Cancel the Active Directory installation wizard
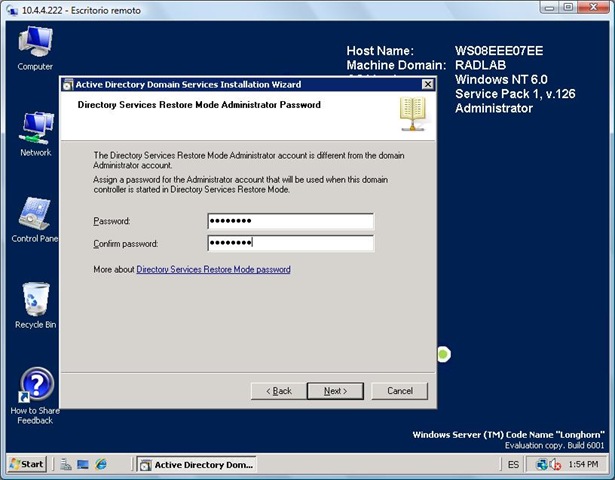Image resolution: width=615 pixels, height=480 pixels. (x=399, y=390)
